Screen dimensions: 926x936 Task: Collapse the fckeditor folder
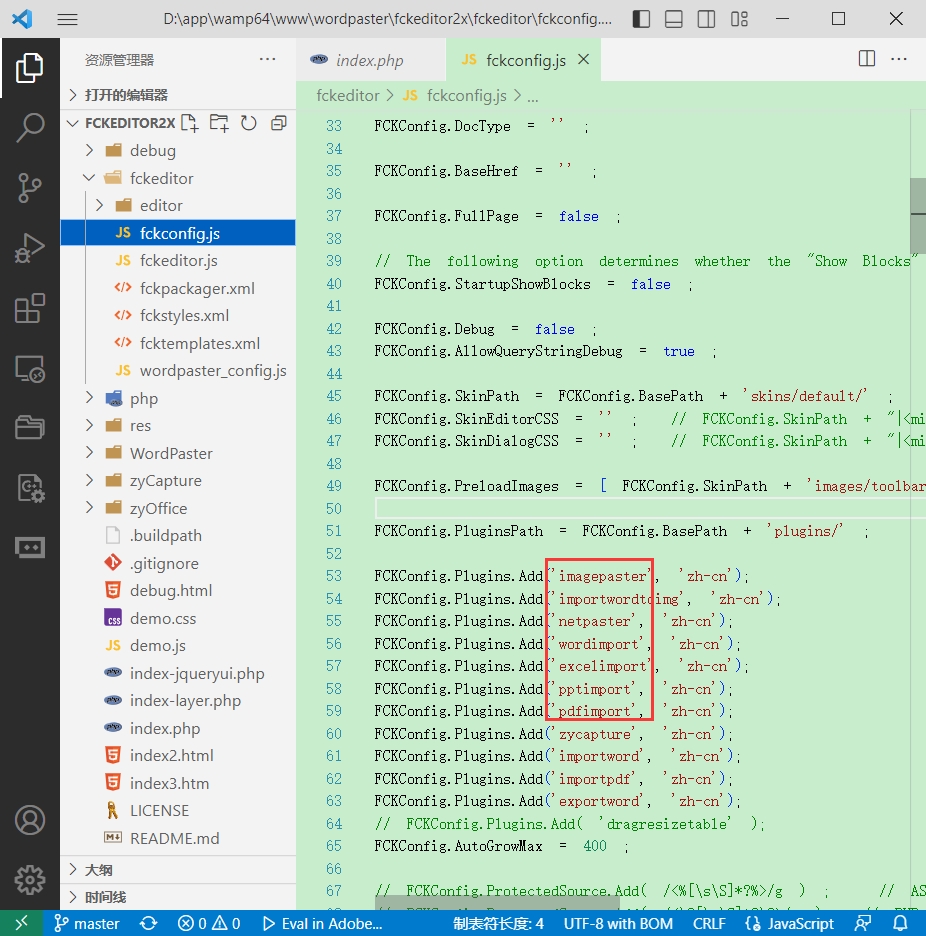(x=161, y=178)
